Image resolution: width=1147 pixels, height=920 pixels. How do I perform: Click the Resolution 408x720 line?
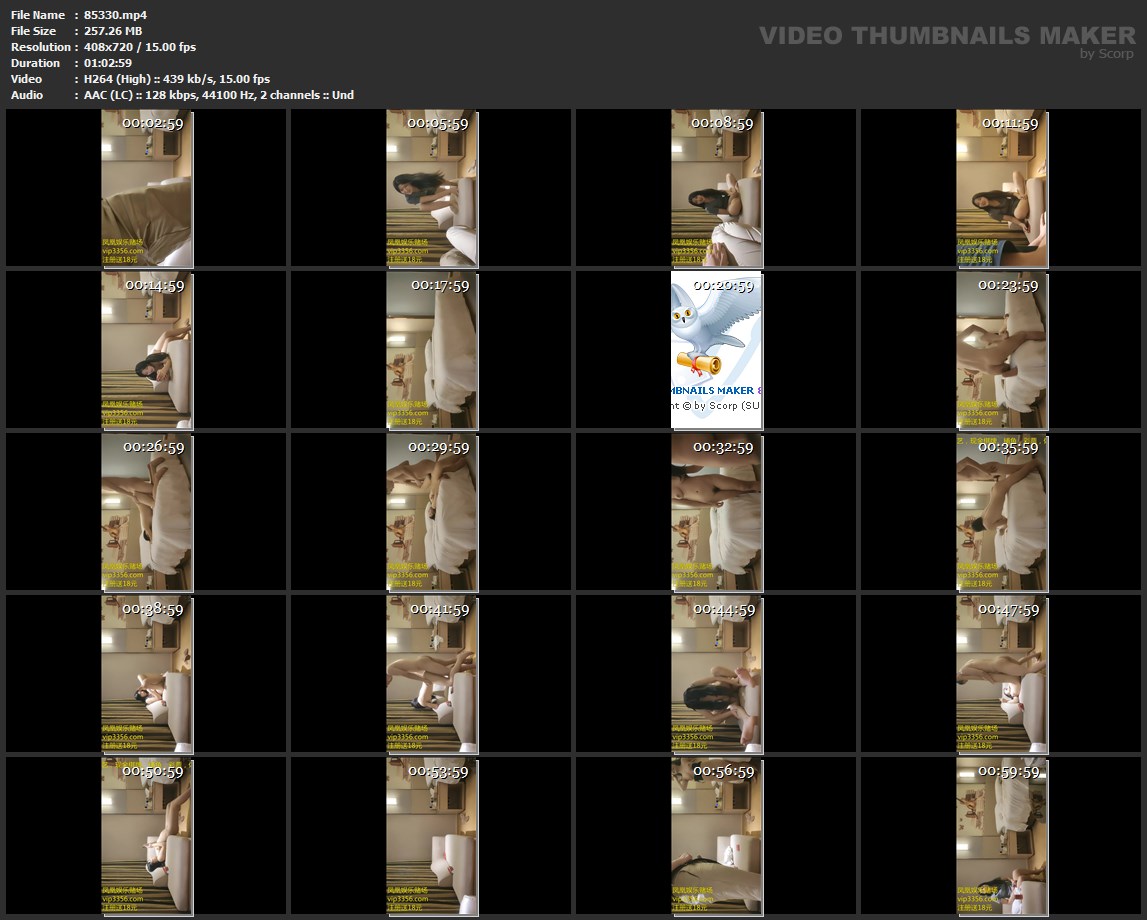pos(140,47)
